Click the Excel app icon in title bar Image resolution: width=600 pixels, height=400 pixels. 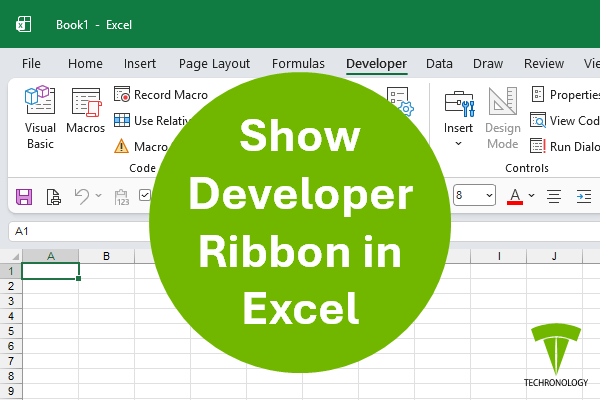[23, 24]
